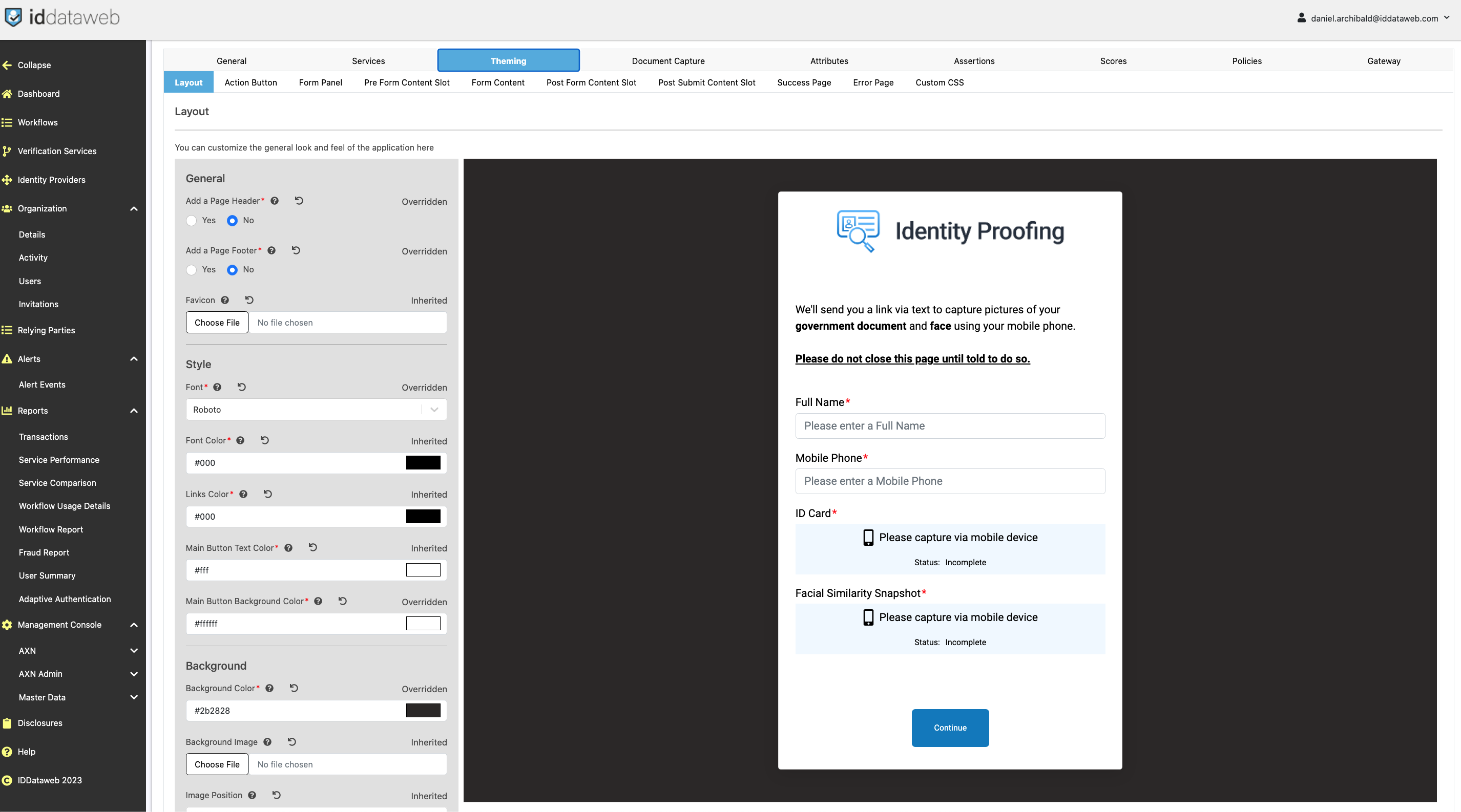This screenshot has height=812, width=1461.
Task: Expand the AXN submenu
Action: pyautogui.click(x=134, y=651)
